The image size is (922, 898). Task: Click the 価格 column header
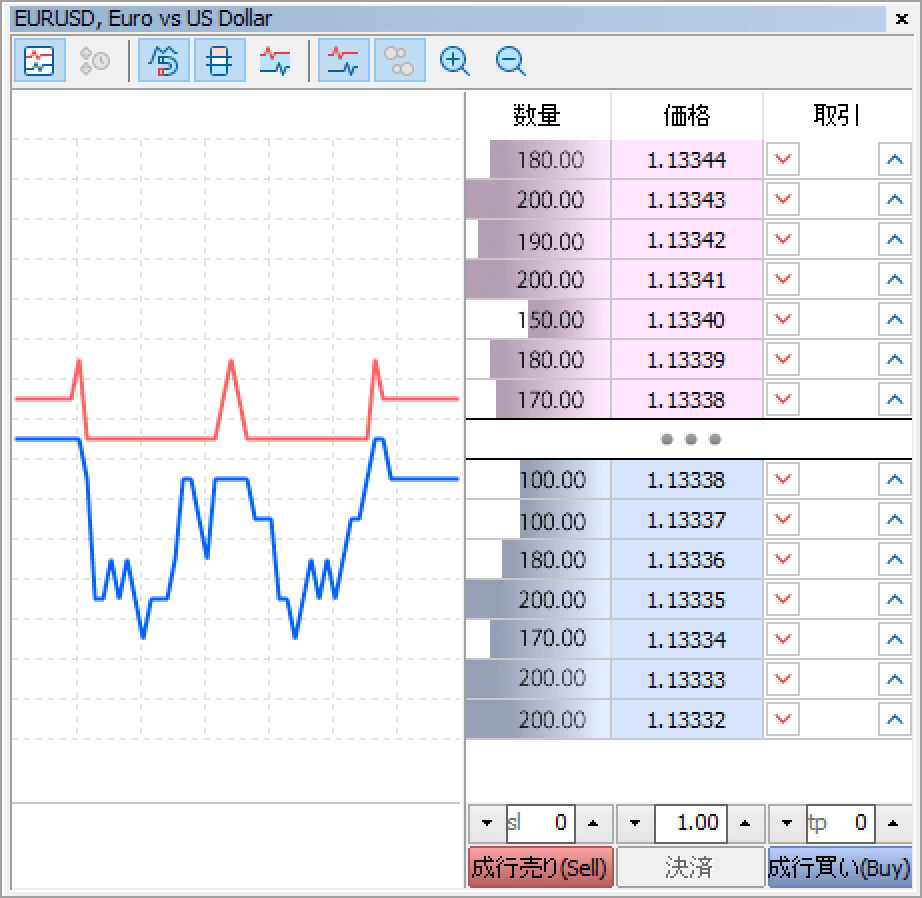click(x=687, y=115)
